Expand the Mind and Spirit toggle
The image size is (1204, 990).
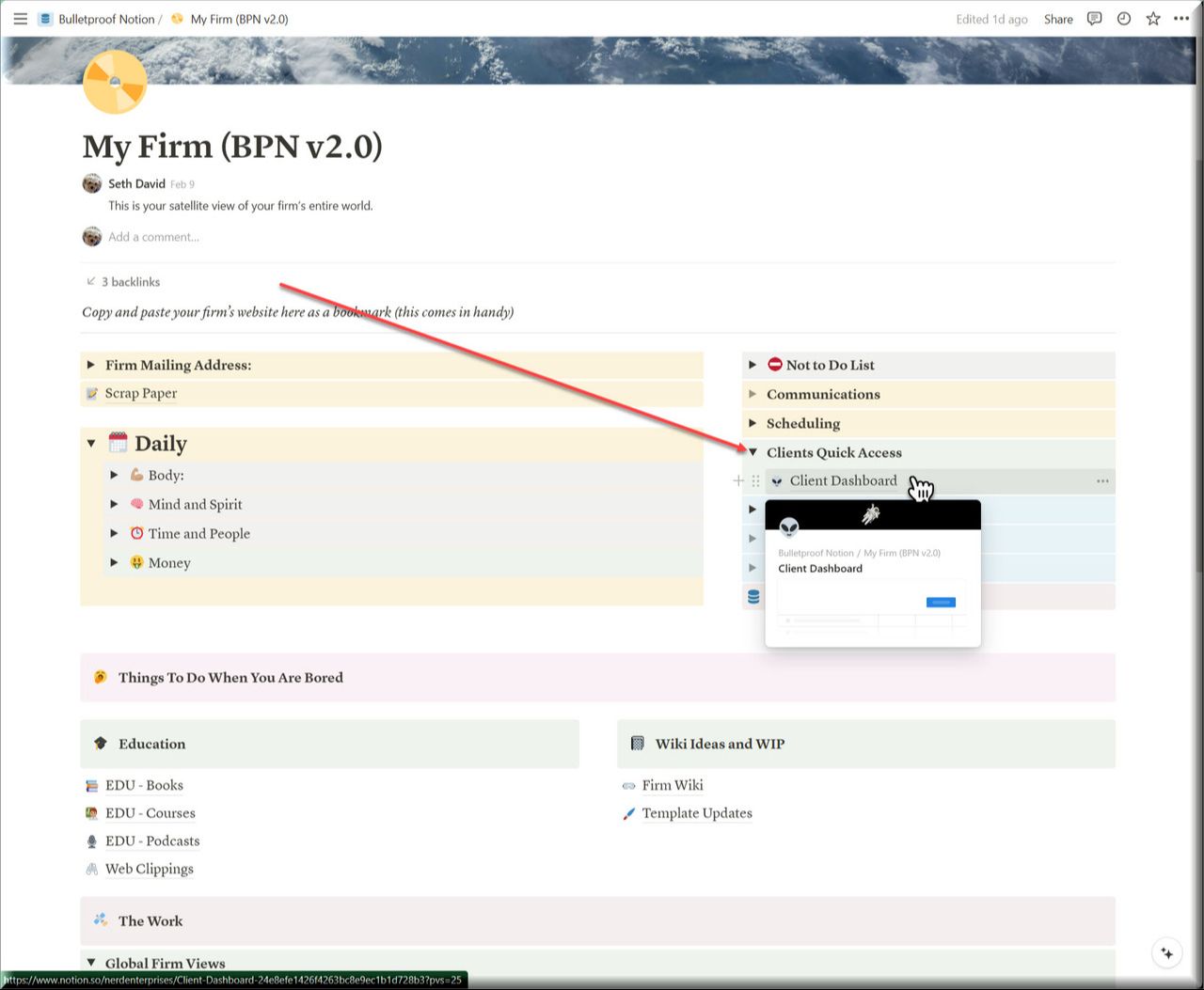114,504
